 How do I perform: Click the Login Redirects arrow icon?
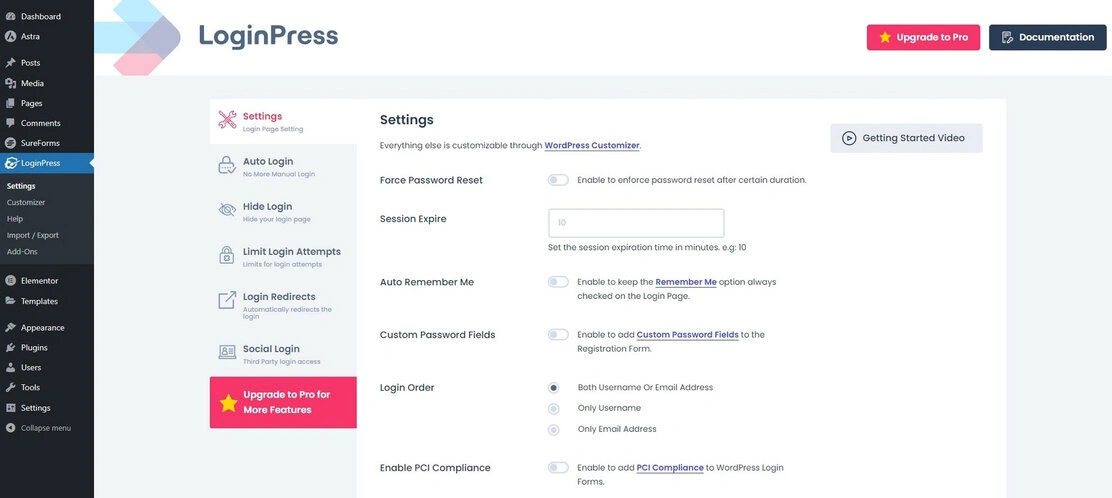tap(227, 301)
